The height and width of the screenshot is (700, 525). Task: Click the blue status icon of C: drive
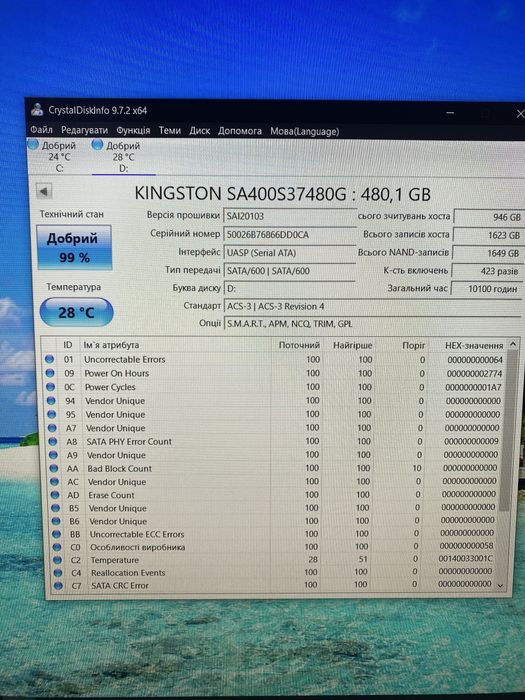(x=33, y=144)
